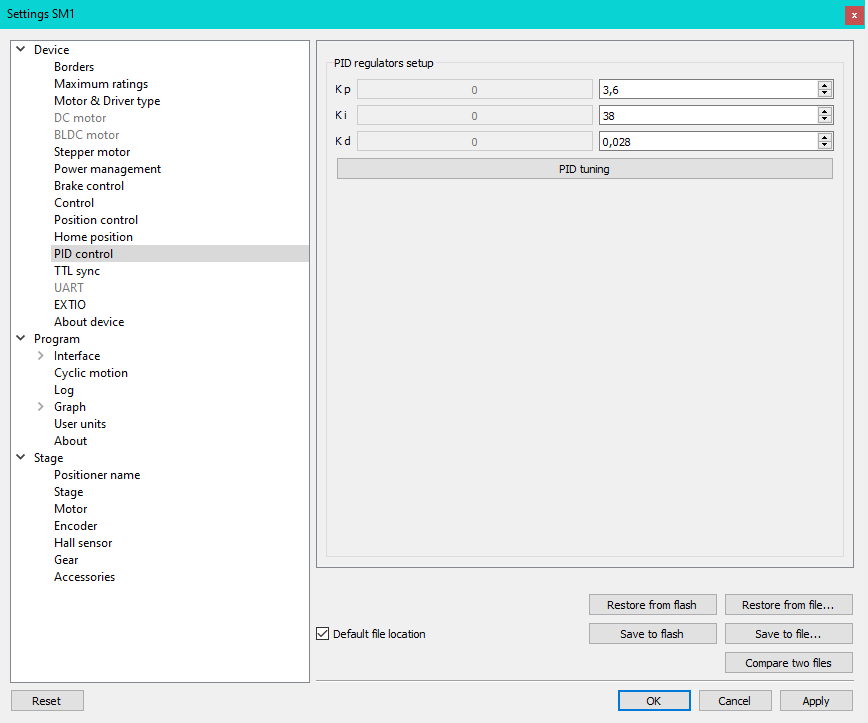This screenshot has height=723, width=868.
Task: Click the PID tuning button
Action: (584, 169)
